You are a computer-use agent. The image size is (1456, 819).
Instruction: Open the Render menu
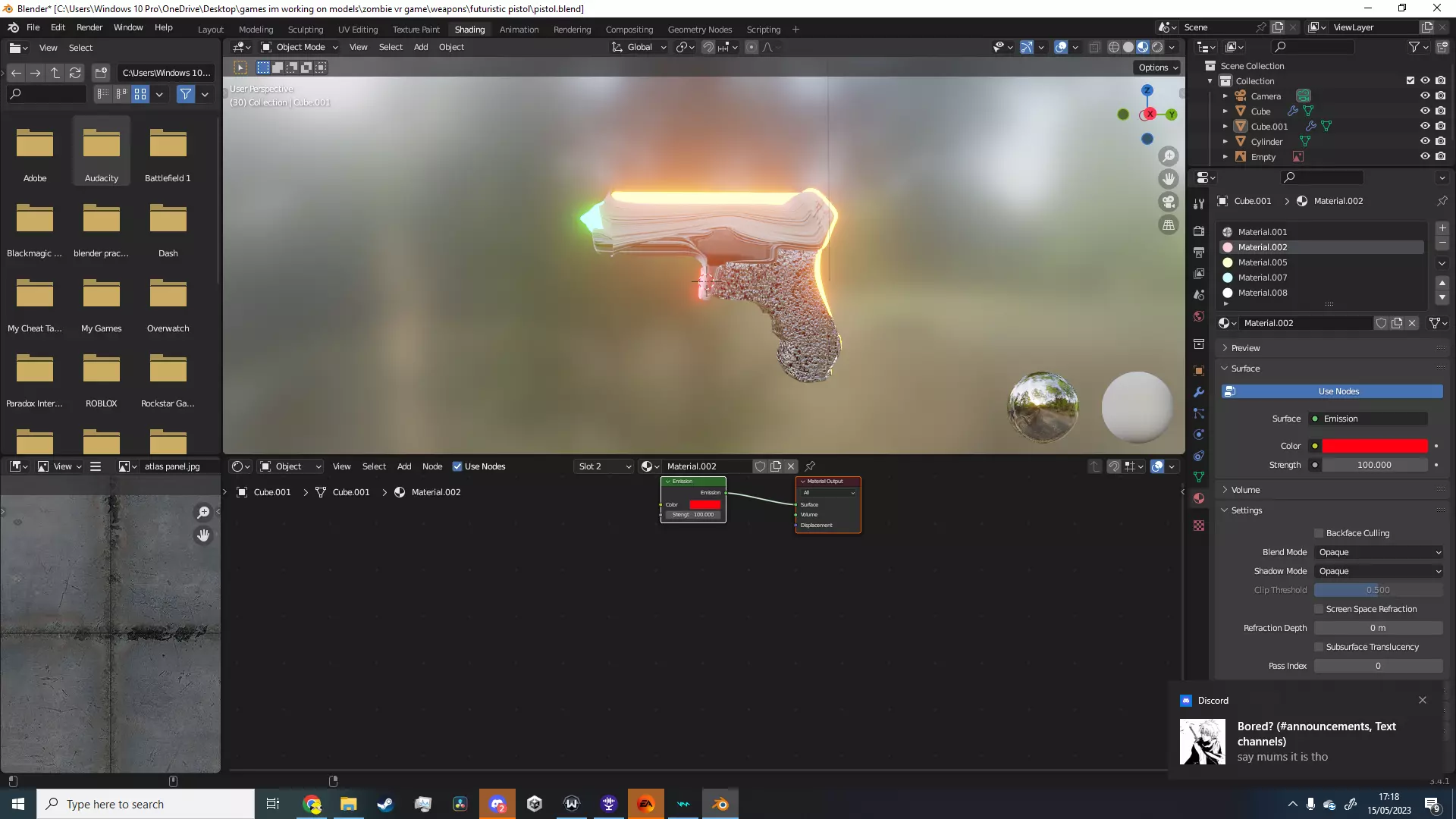(89, 27)
